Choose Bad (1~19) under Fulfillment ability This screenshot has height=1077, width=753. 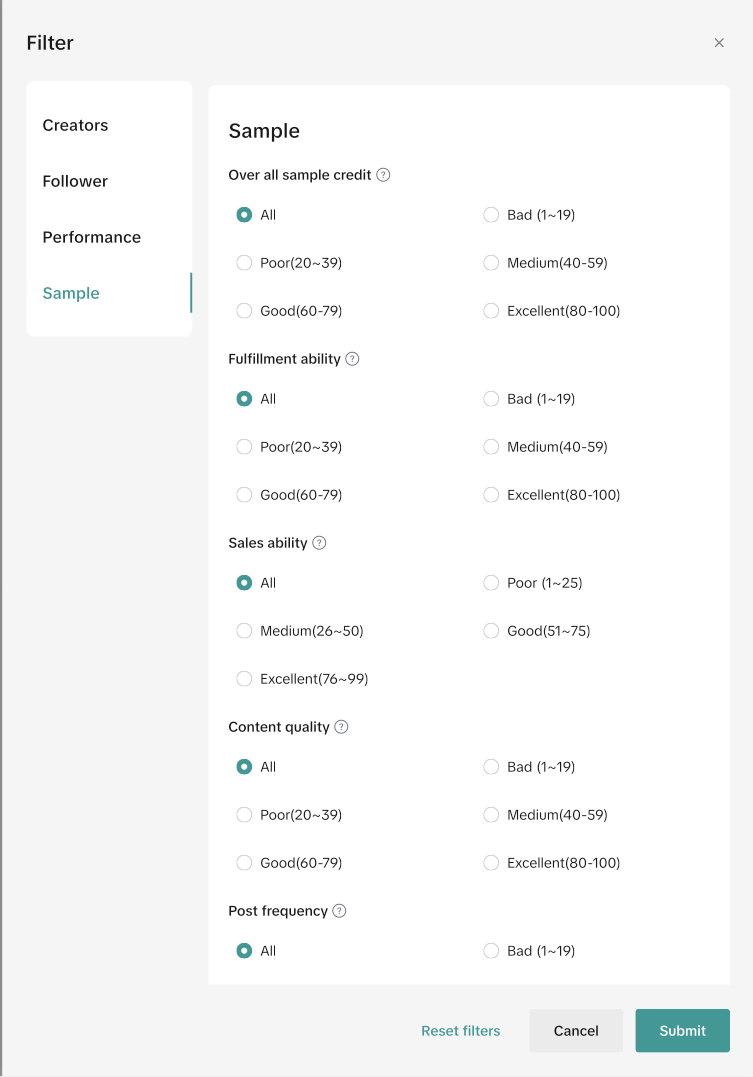pos(491,399)
